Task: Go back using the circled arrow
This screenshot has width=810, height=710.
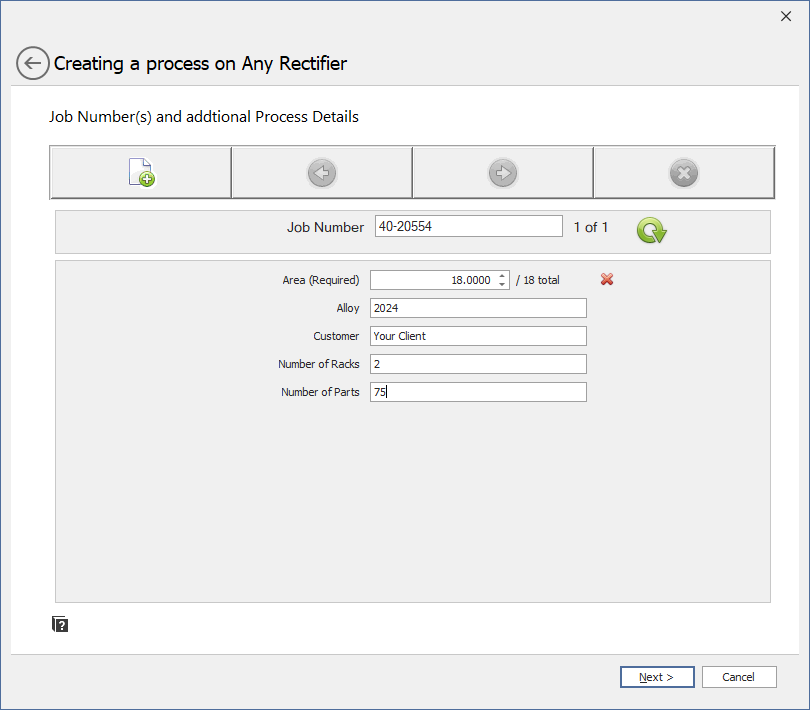Action: (x=32, y=64)
